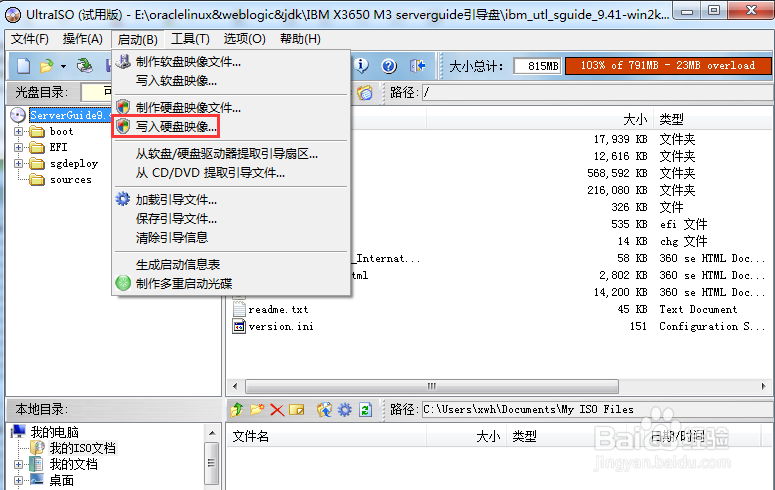Select 我的ISO文档 in local tree

coord(82,448)
